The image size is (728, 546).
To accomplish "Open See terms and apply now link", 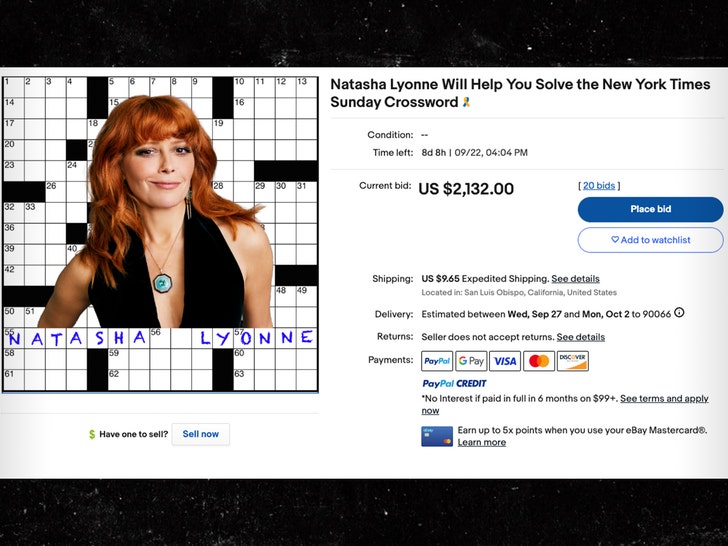I will pyautogui.click(x=664, y=398).
